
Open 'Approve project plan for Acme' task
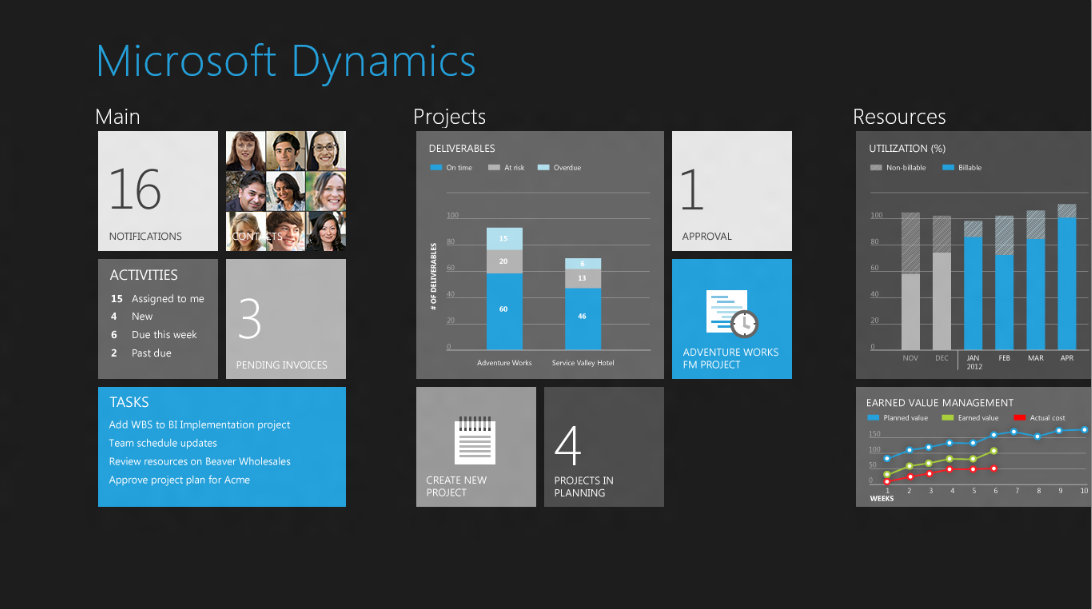179,480
